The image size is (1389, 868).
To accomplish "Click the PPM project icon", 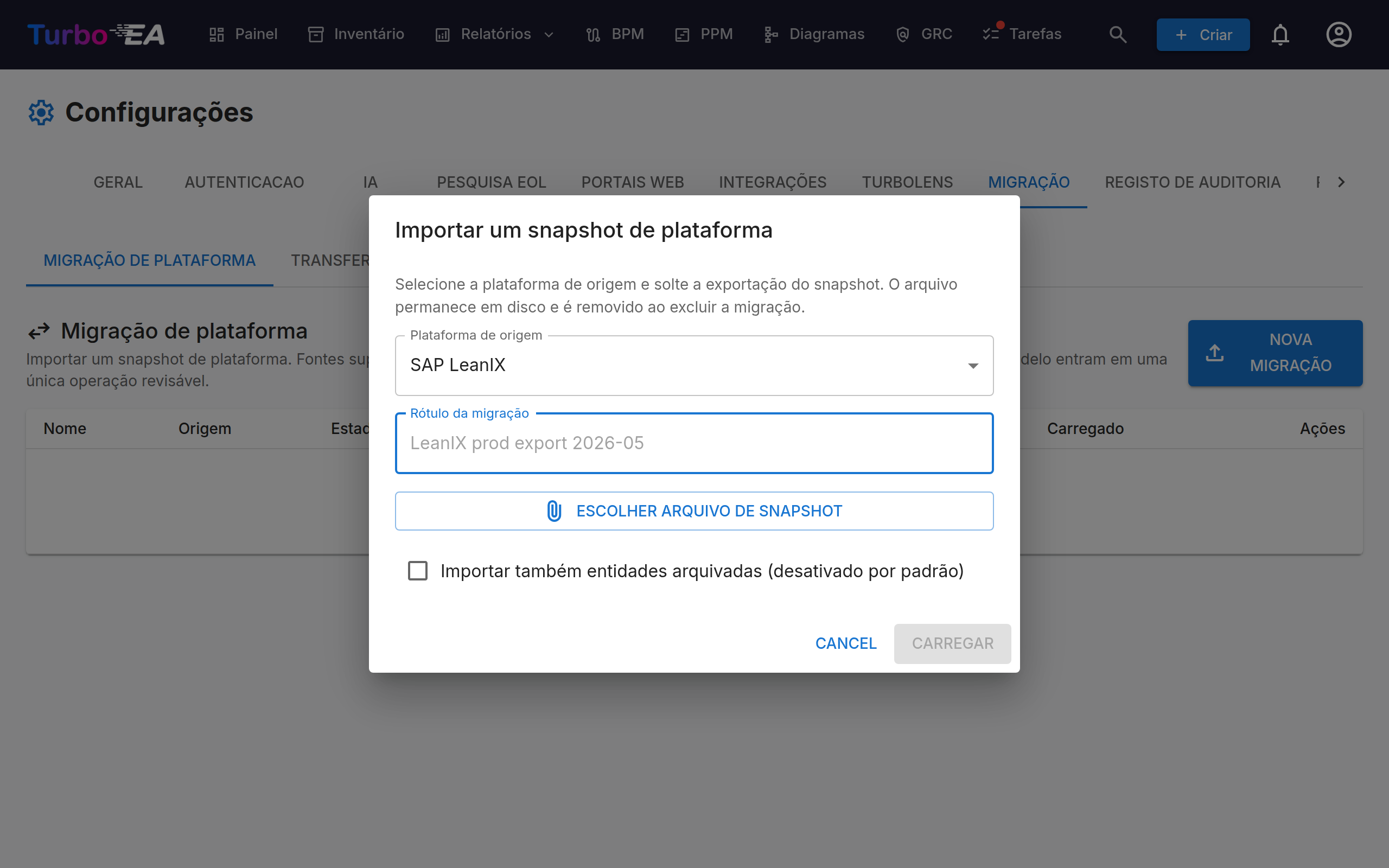I will pos(682,35).
